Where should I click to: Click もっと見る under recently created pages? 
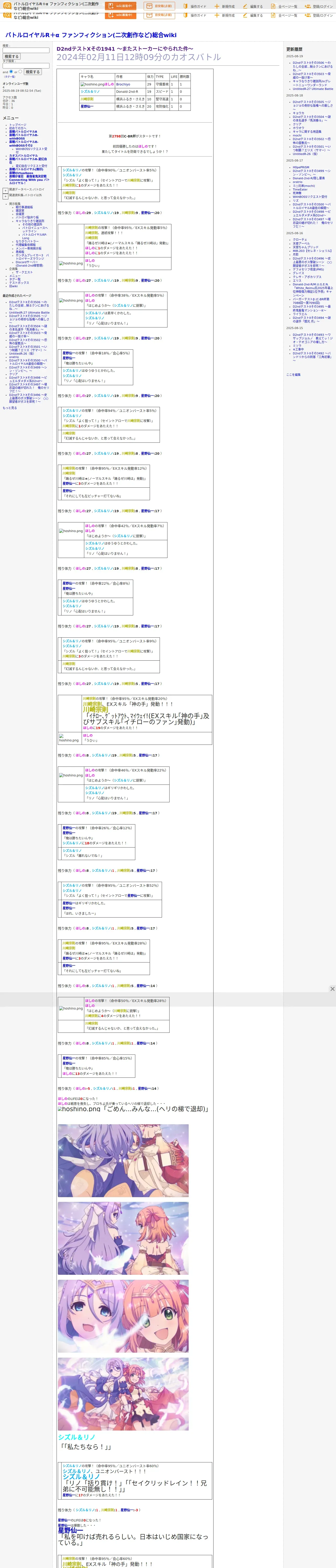click(x=10, y=408)
